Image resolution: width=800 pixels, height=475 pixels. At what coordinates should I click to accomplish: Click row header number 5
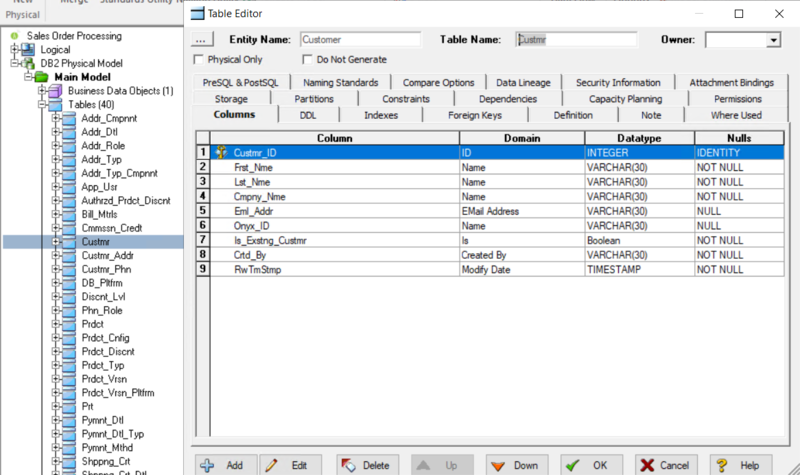(203, 211)
